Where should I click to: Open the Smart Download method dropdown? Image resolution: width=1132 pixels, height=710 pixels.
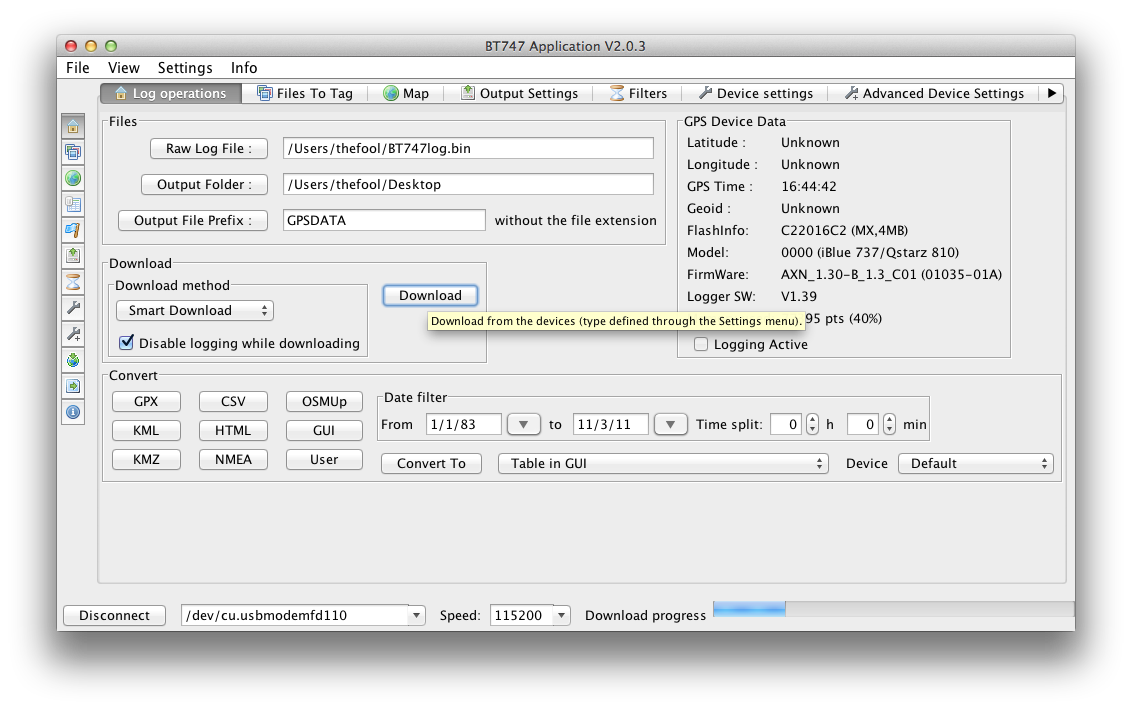195,311
